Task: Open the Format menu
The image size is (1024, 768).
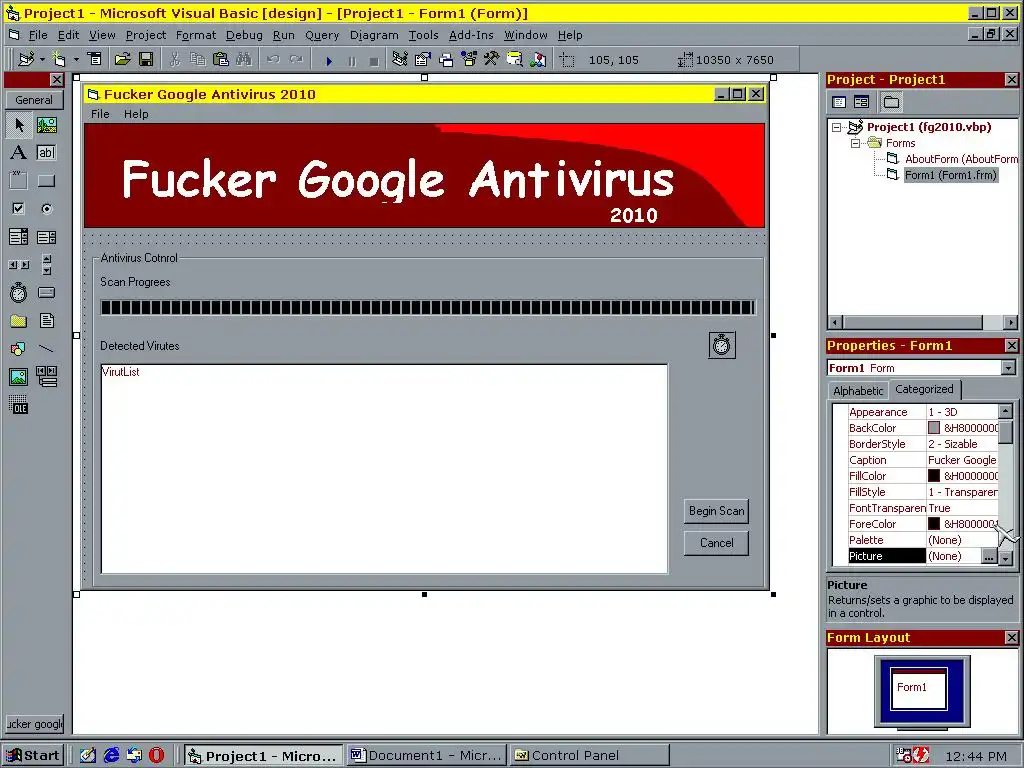Action: (x=195, y=35)
